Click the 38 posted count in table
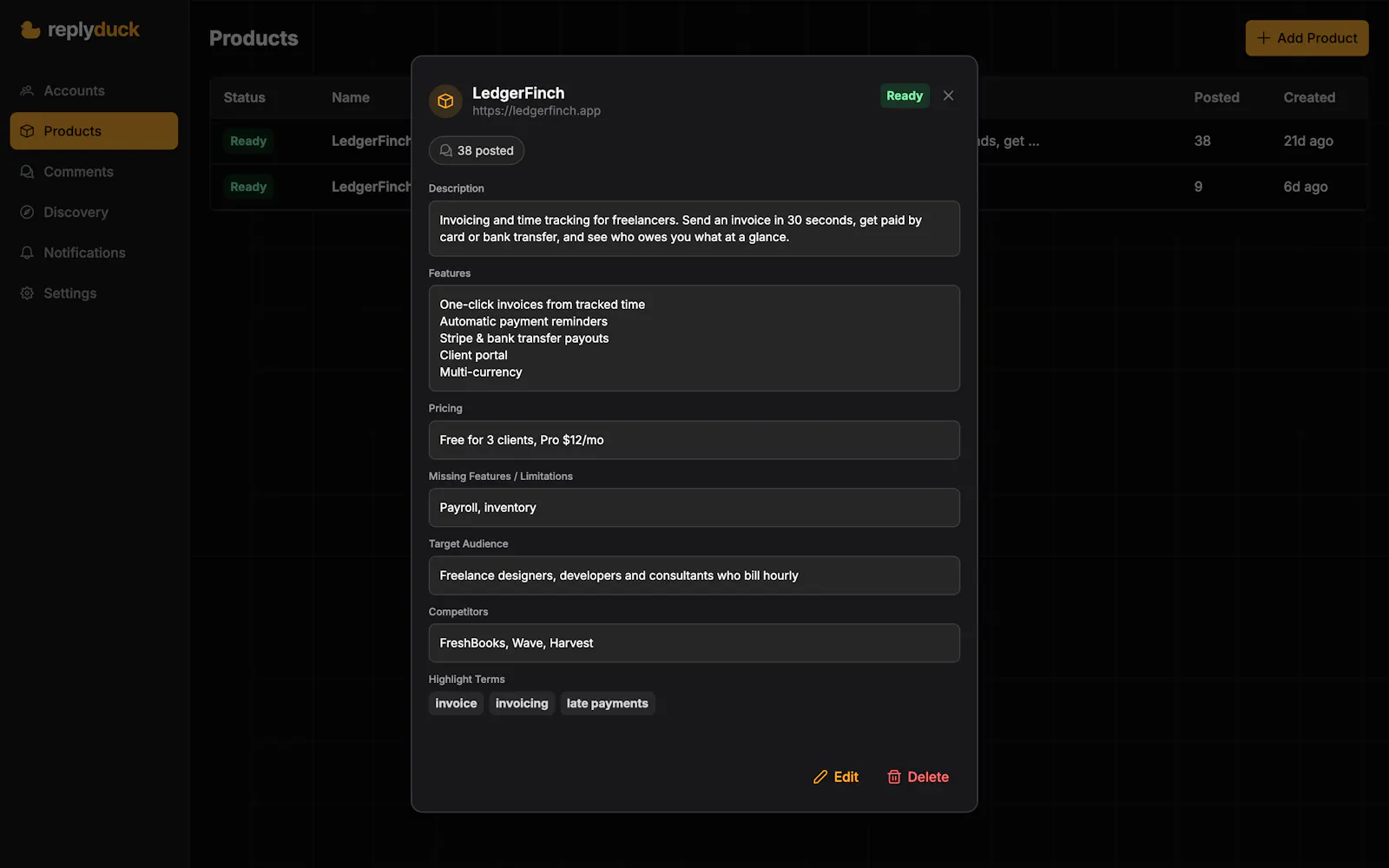 click(1202, 141)
